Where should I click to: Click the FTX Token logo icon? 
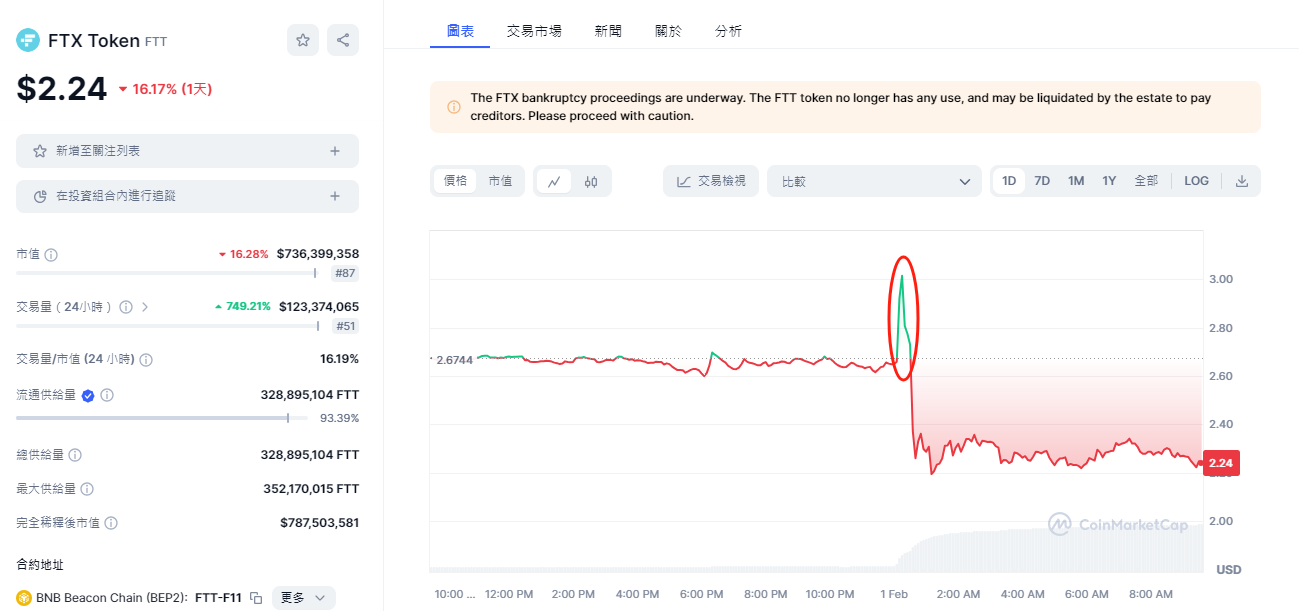pos(27,41)
